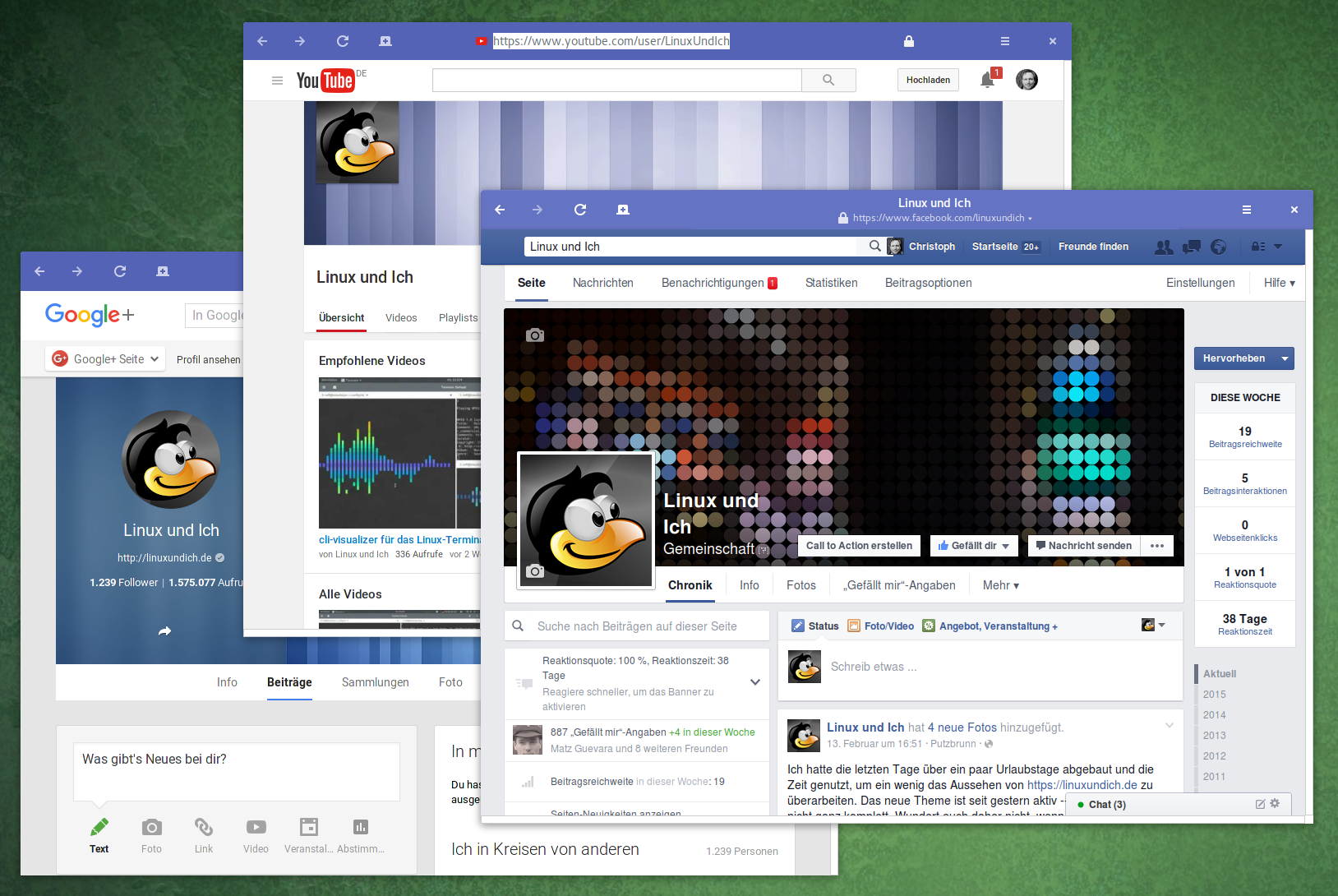The height and width of the screenshot is (896, 1338).
Task: Click bookmark icon in Facebook window toolbar
Action: 623,210
